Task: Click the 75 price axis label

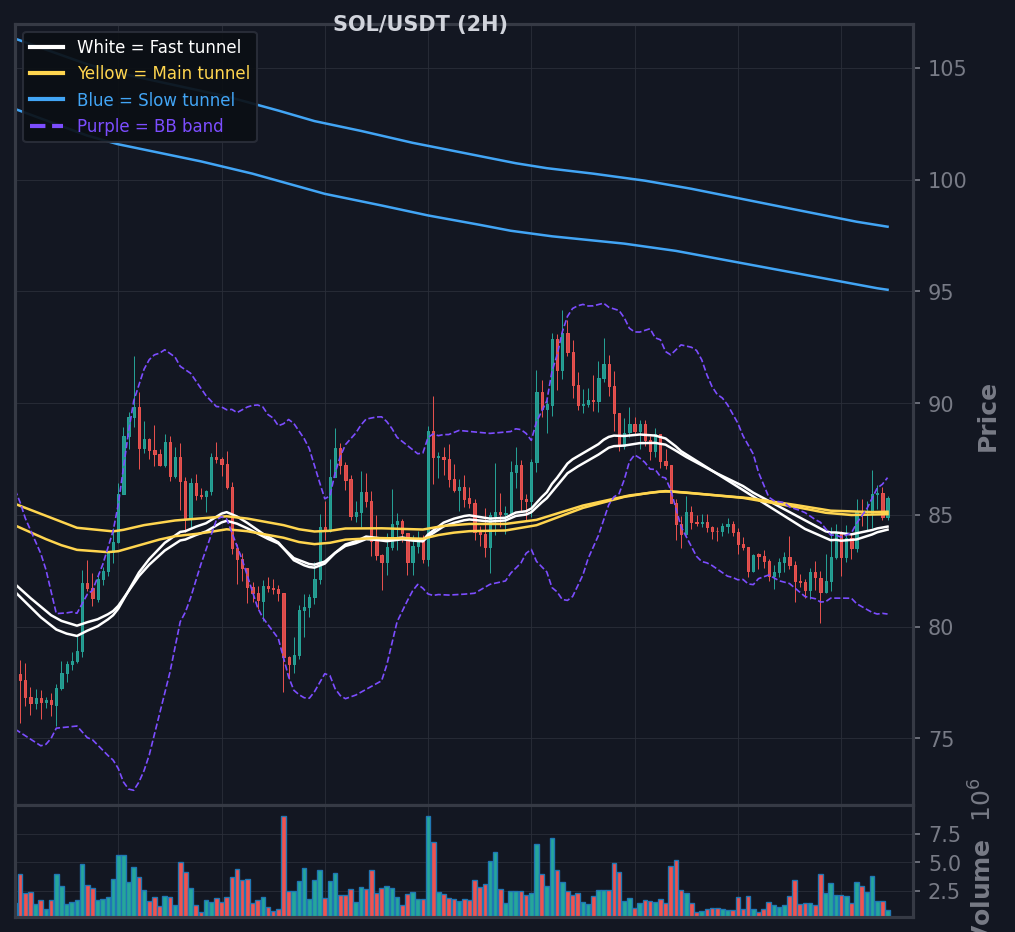Action: point(941,739)
